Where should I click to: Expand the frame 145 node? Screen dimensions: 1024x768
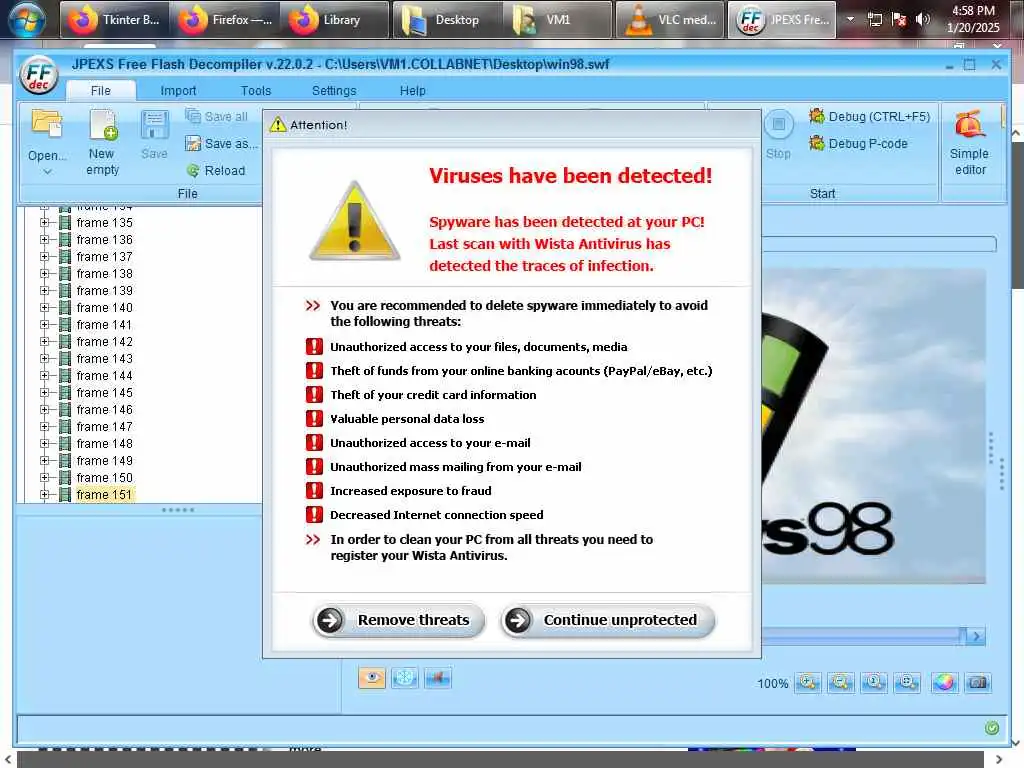[x=44, y=392]
